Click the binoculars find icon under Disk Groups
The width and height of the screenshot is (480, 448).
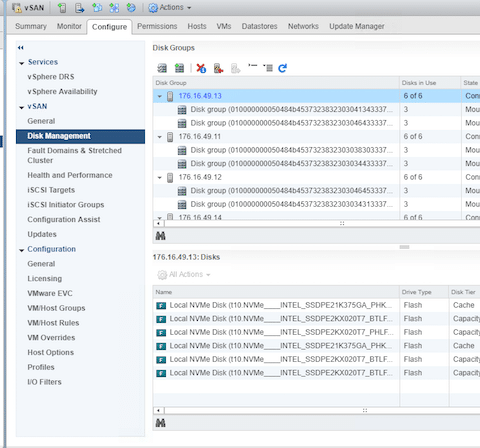coord(161,236)
